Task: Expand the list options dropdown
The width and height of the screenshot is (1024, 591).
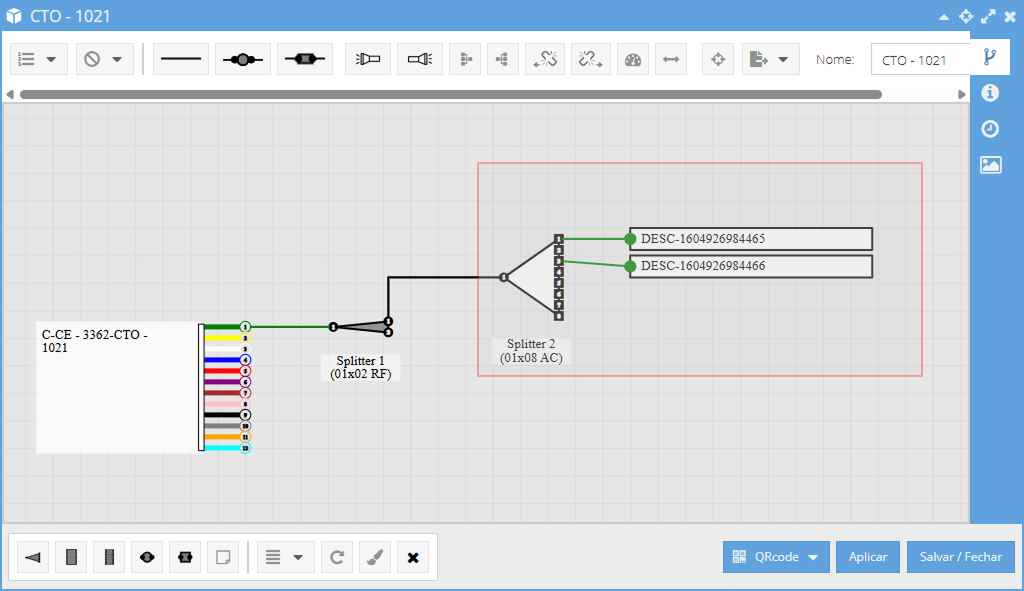Action: 39,59
